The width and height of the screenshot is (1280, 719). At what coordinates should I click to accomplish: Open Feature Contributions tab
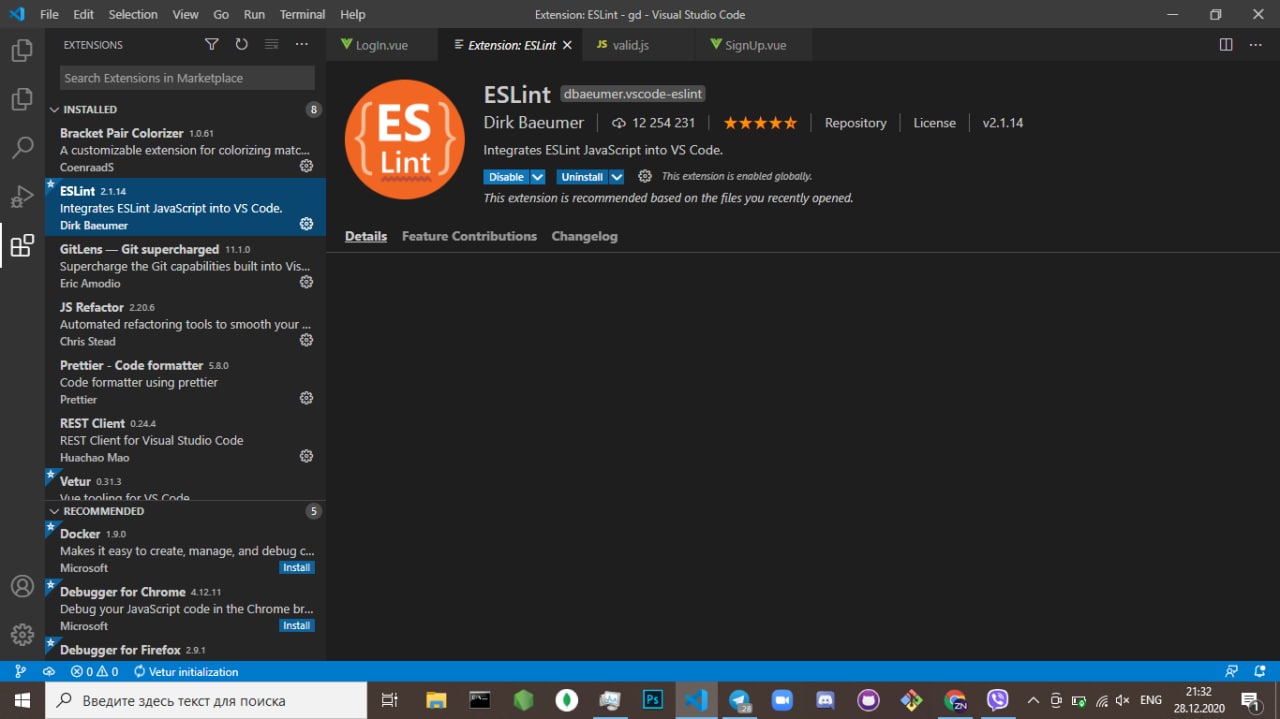469,236
